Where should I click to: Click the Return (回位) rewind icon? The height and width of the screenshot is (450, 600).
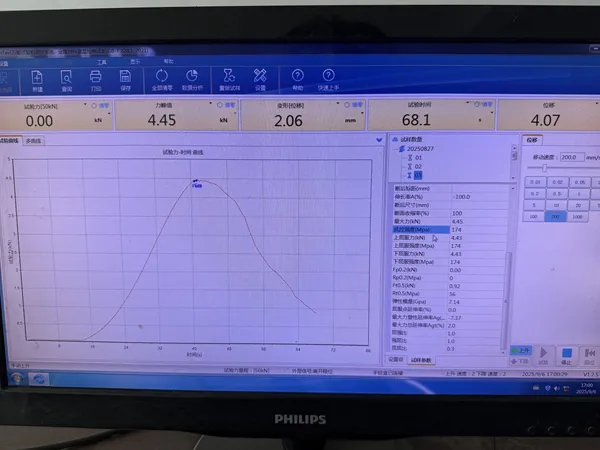click(x=590, y=355)
